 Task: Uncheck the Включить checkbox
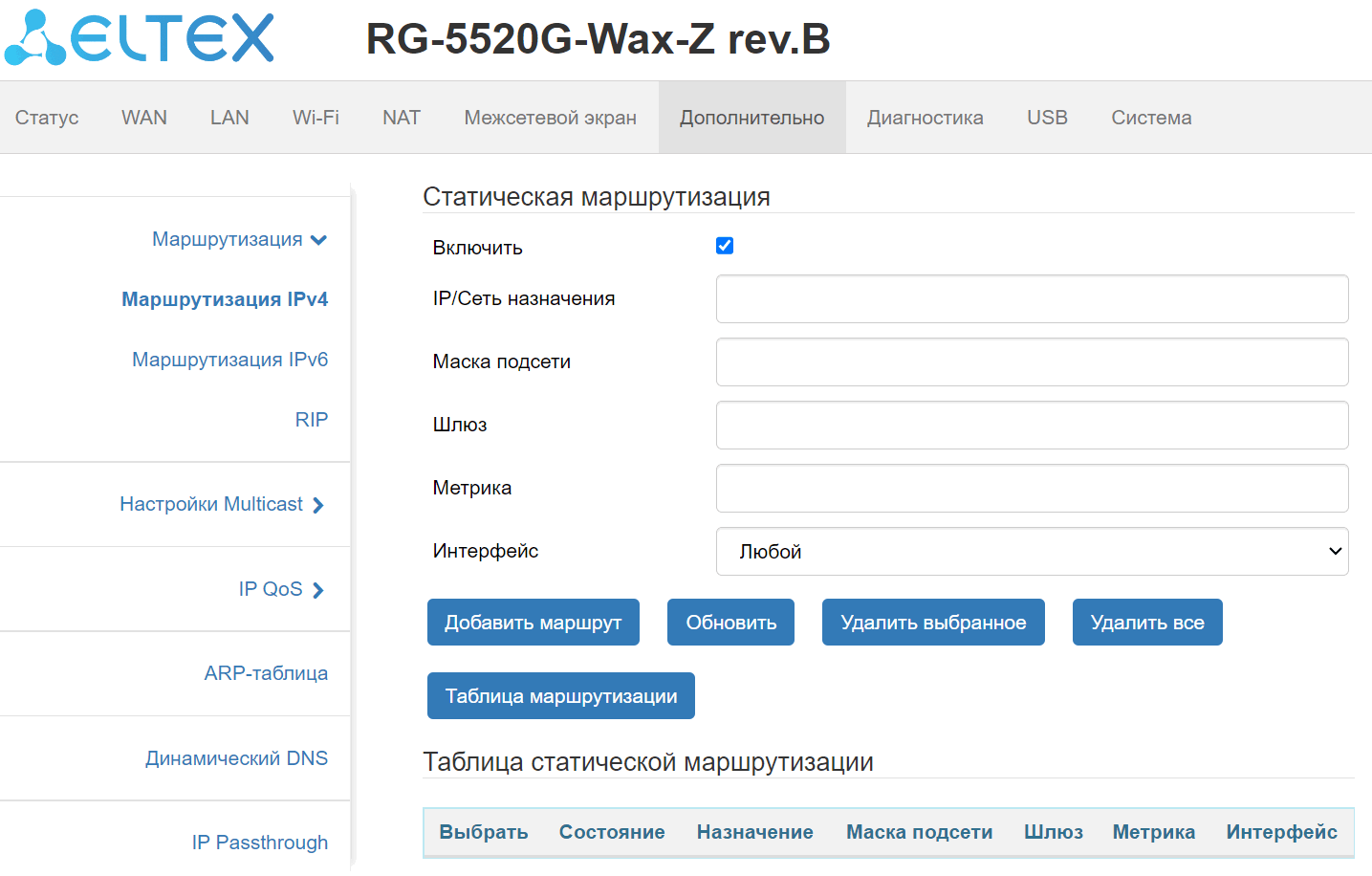(x=725, y=246)
